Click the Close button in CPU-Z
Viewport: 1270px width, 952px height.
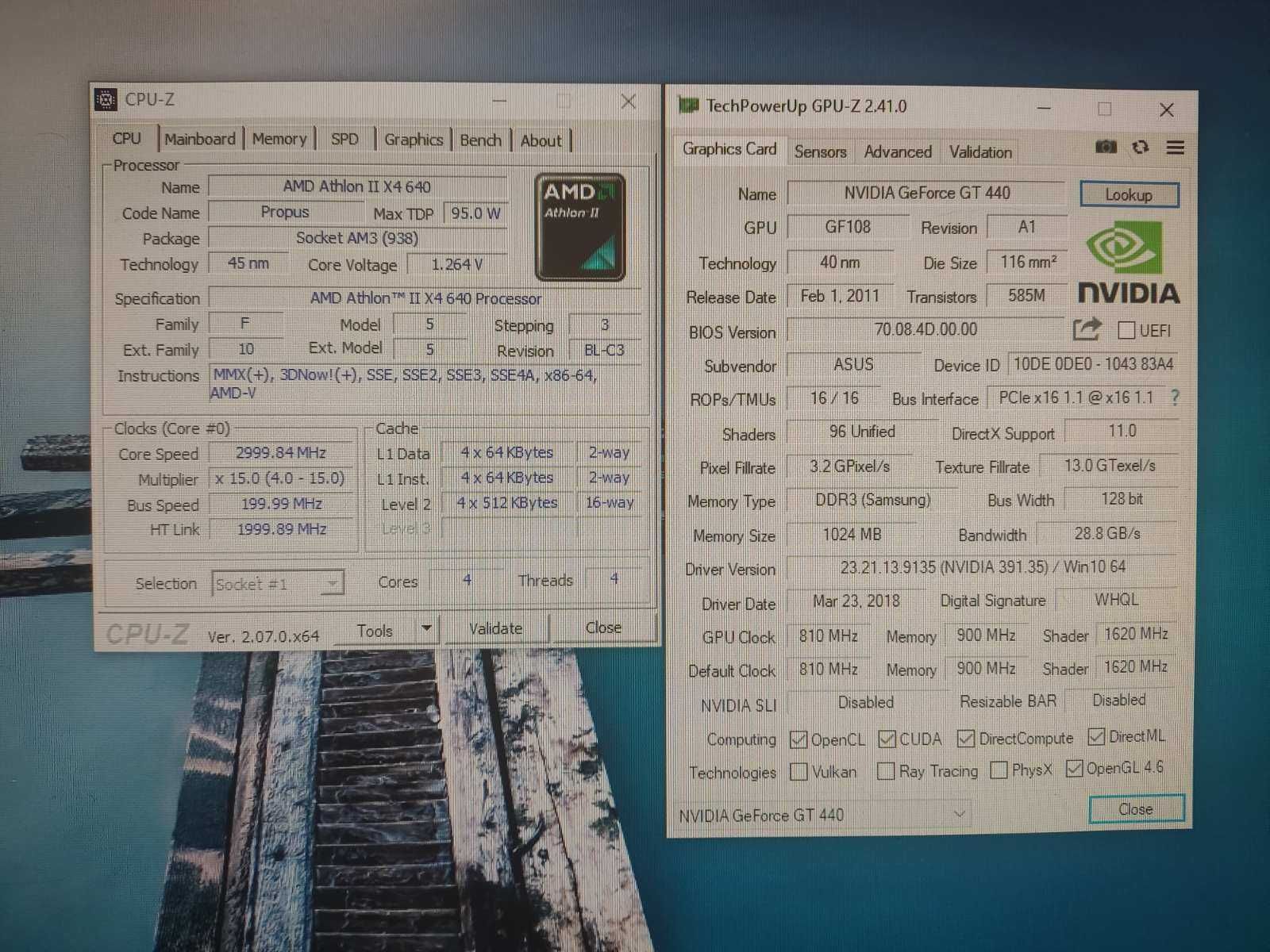coord(604,628)
